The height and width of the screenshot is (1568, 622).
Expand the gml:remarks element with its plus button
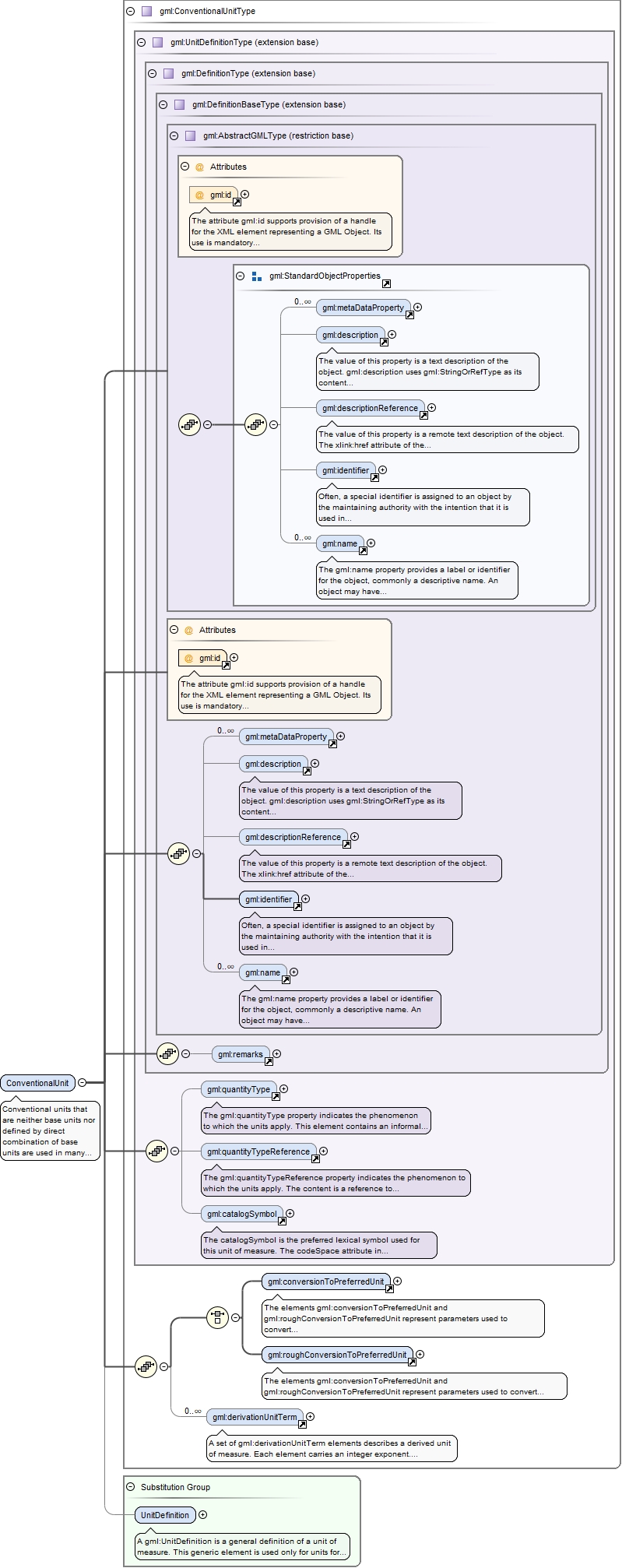(x=276, y=1053)
